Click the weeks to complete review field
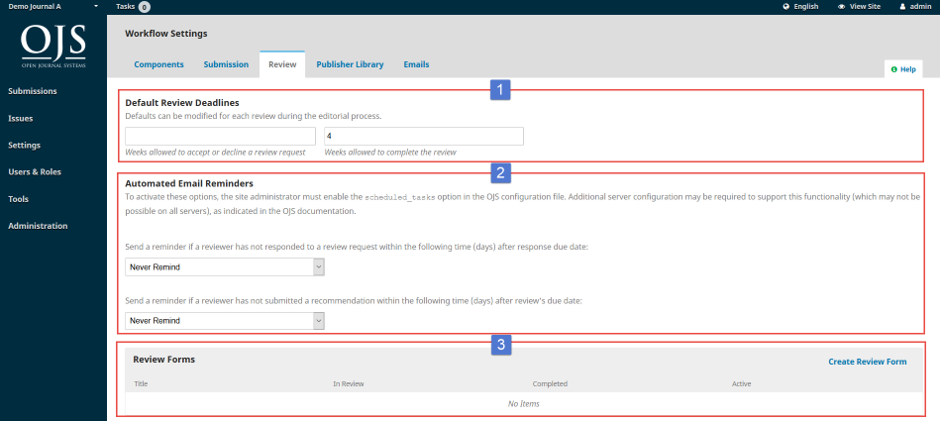940x421 pixels. [x=424, y=136]
